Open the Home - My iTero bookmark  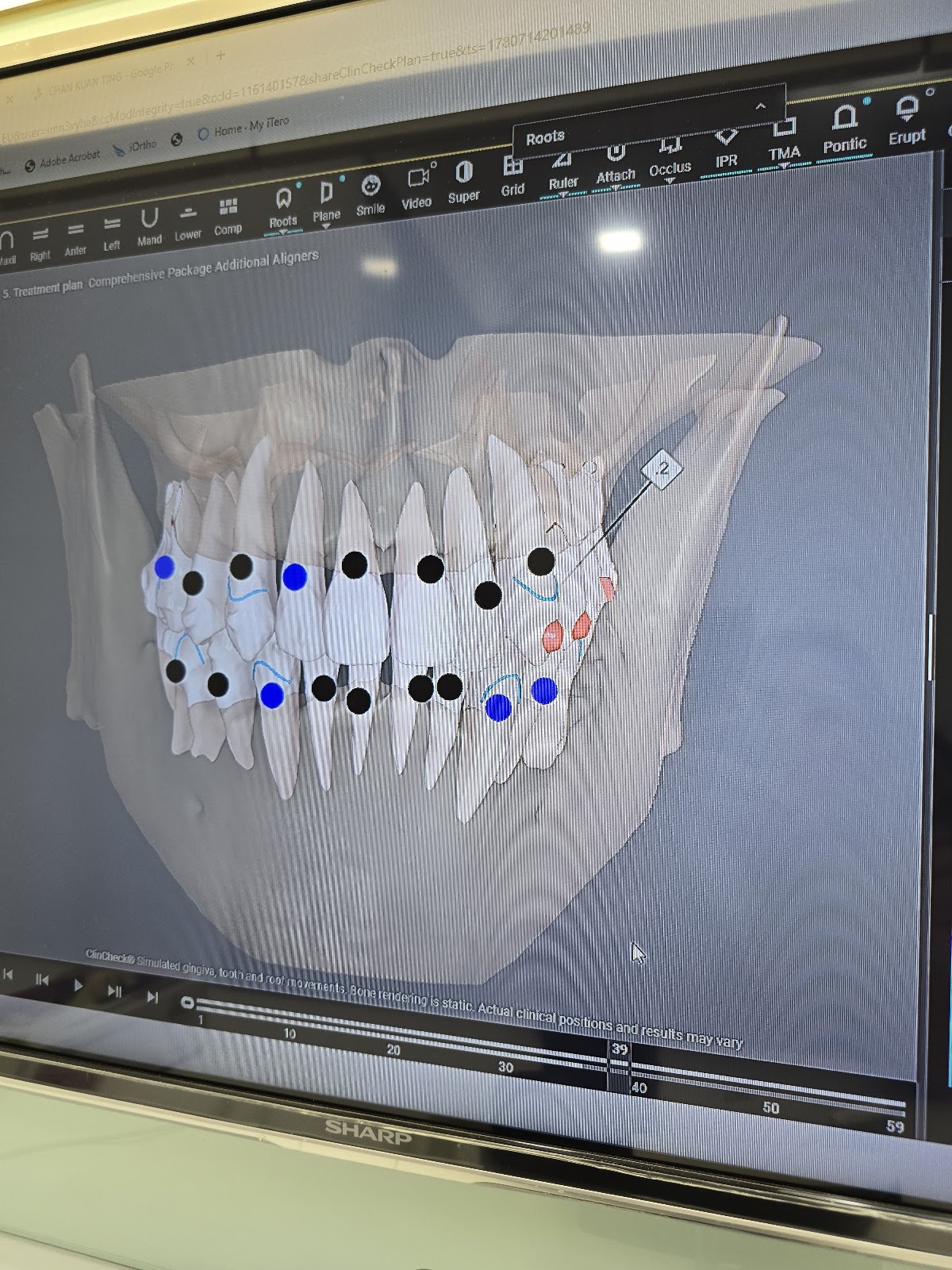(244, 127)
